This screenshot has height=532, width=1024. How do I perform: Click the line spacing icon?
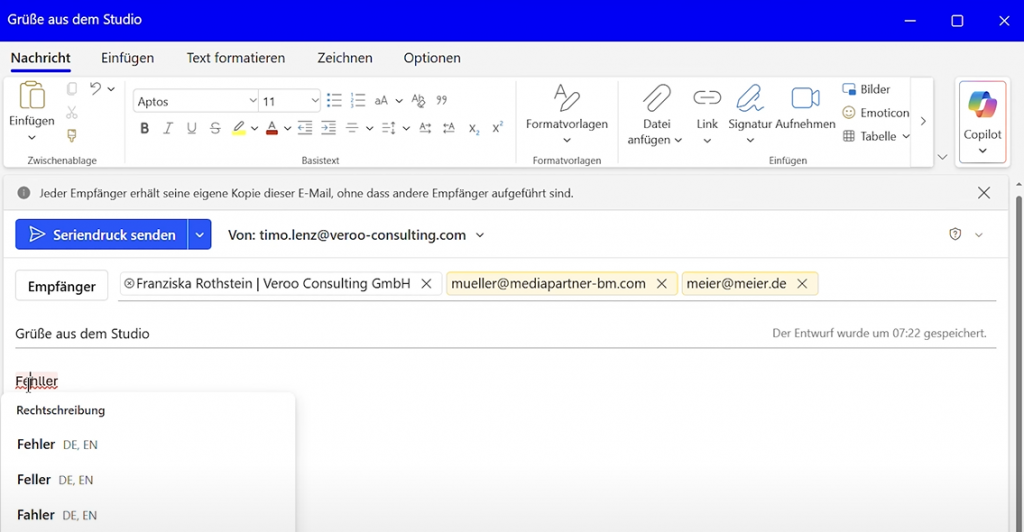[389, 129]
